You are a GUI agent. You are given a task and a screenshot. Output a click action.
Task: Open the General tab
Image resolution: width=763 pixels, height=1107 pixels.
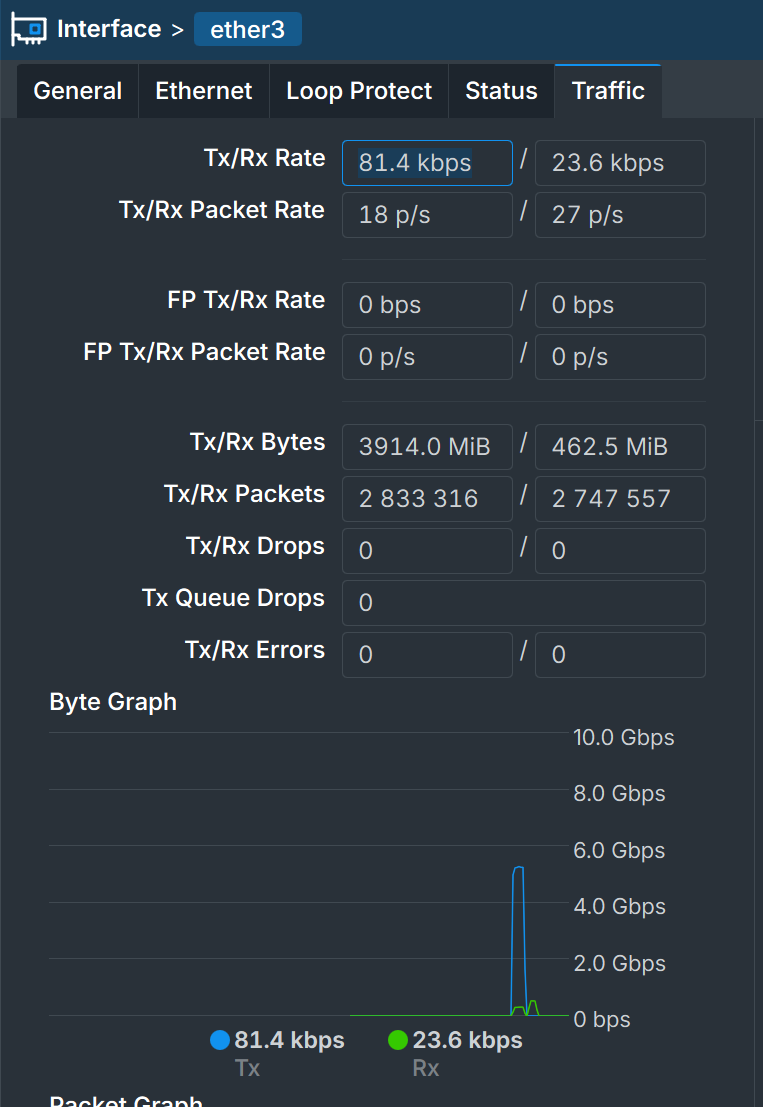78,91
